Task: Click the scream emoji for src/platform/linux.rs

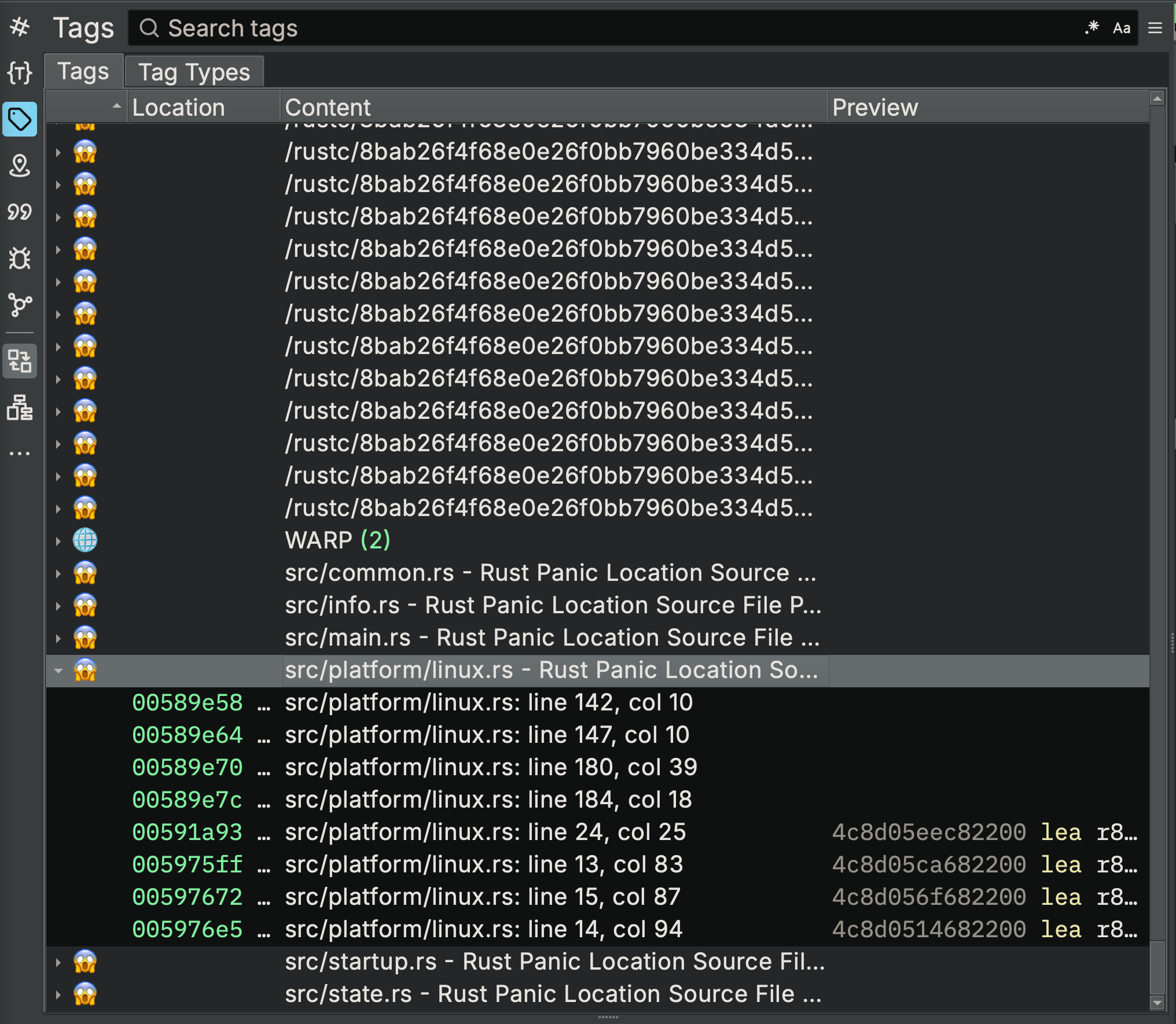Action: point(85,670)
